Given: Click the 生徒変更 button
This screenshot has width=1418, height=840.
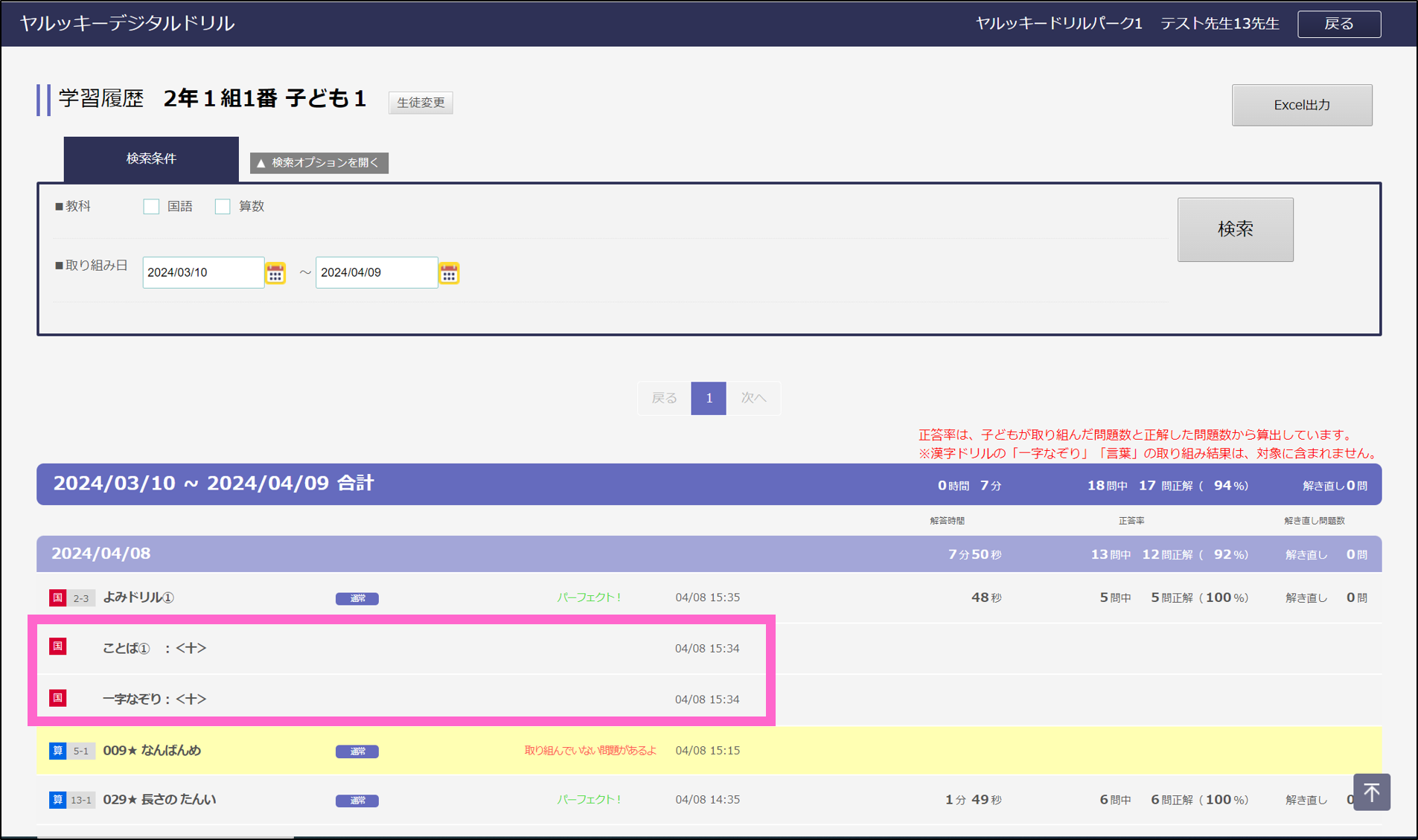Looking at the screenshot, I should click(421, 103).
